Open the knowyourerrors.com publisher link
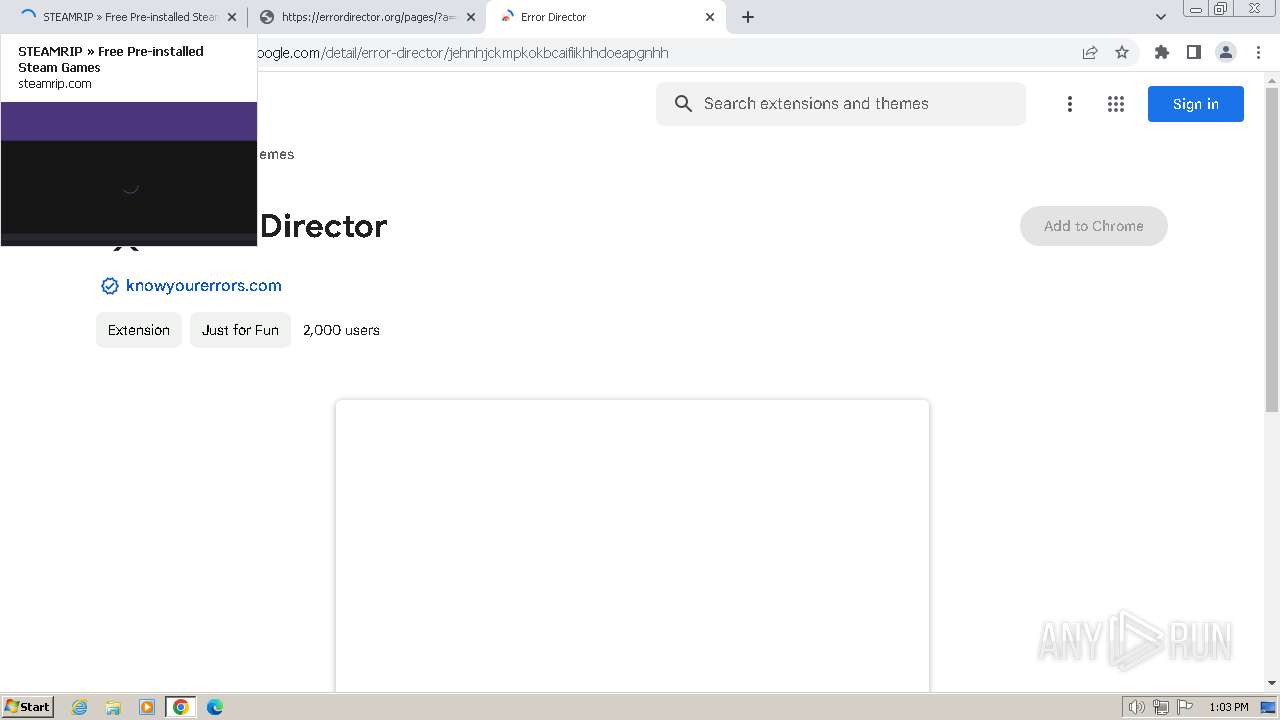The height and width of the screenshot is (720, 1280). coord(204,286)
